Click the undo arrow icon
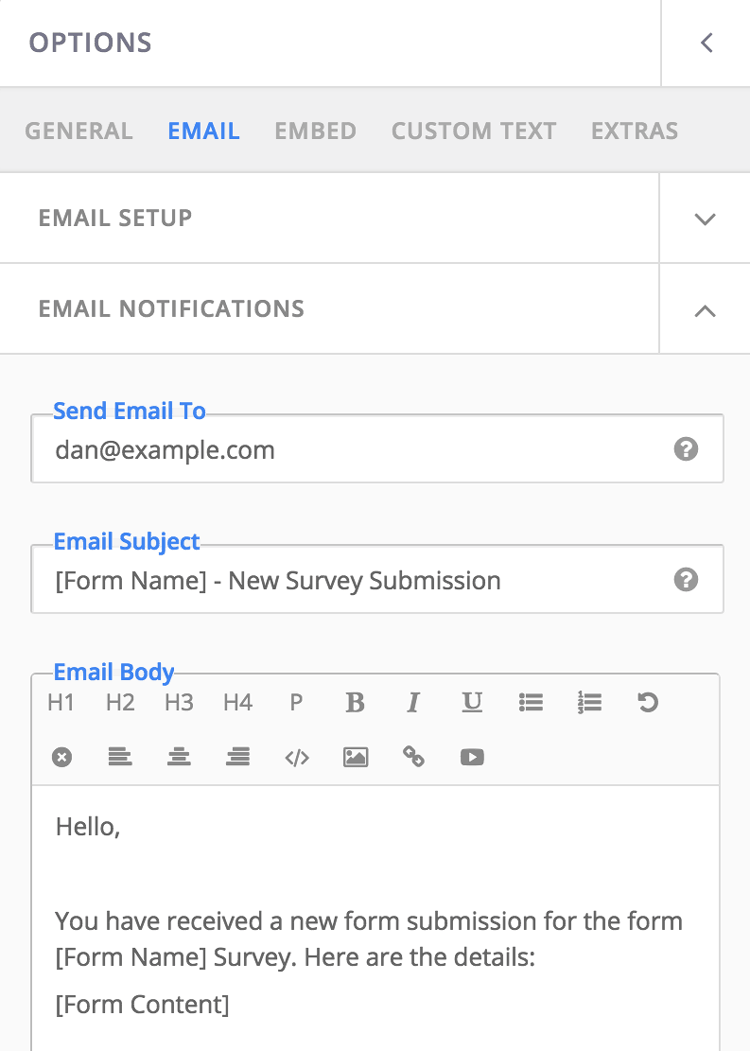750x1051 pixels. [x=648, y=702]
